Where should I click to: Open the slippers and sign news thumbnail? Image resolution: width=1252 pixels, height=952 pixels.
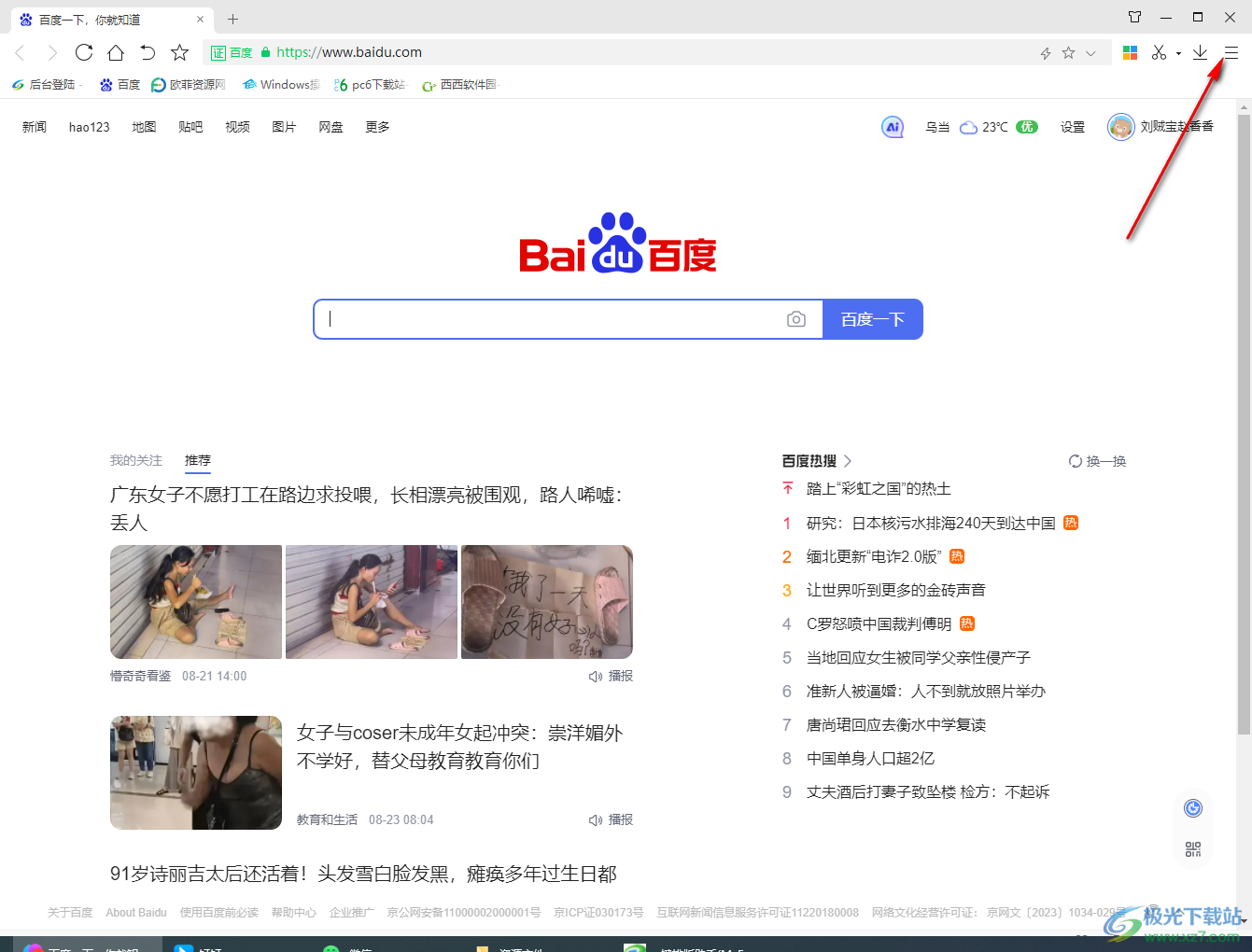(x=547, y=602)
